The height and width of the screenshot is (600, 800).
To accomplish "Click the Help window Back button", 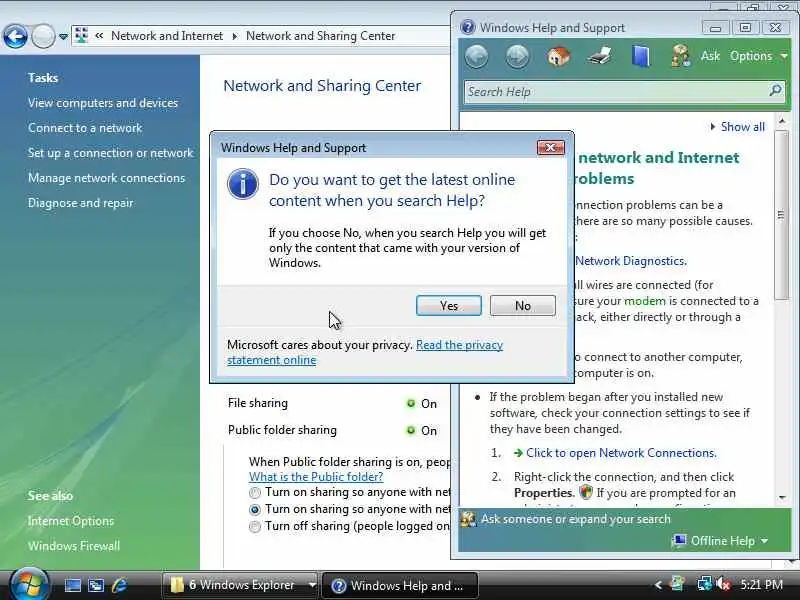I will (x=477, y=56).
